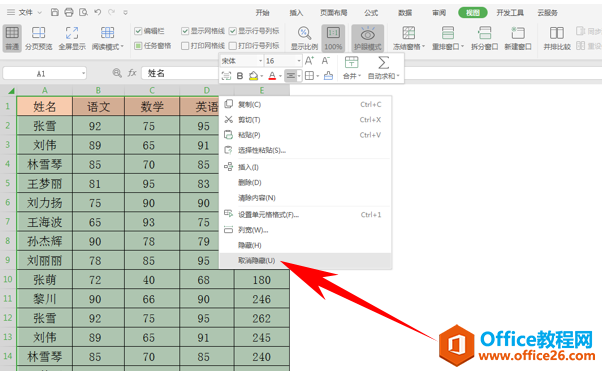Screen dimensions: 602x373
Task: Click leftmost icon in mini toolbar bottom row
Action: tap(227, 76)
